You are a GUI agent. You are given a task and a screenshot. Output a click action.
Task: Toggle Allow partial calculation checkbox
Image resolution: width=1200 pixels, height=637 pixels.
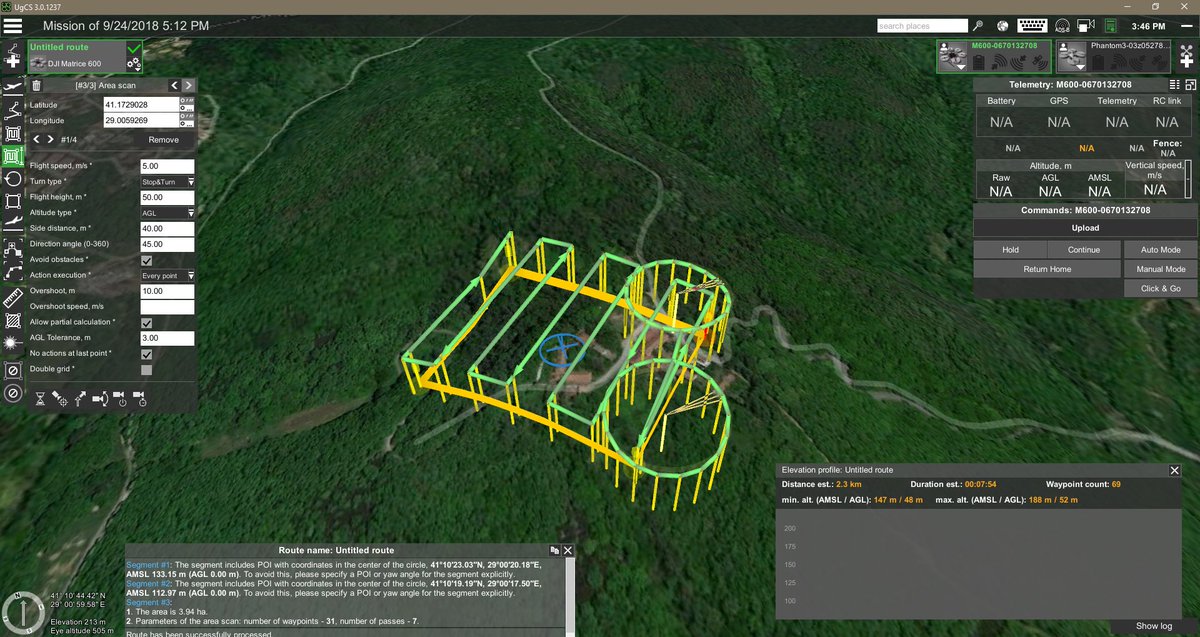(x=147, y=323)
